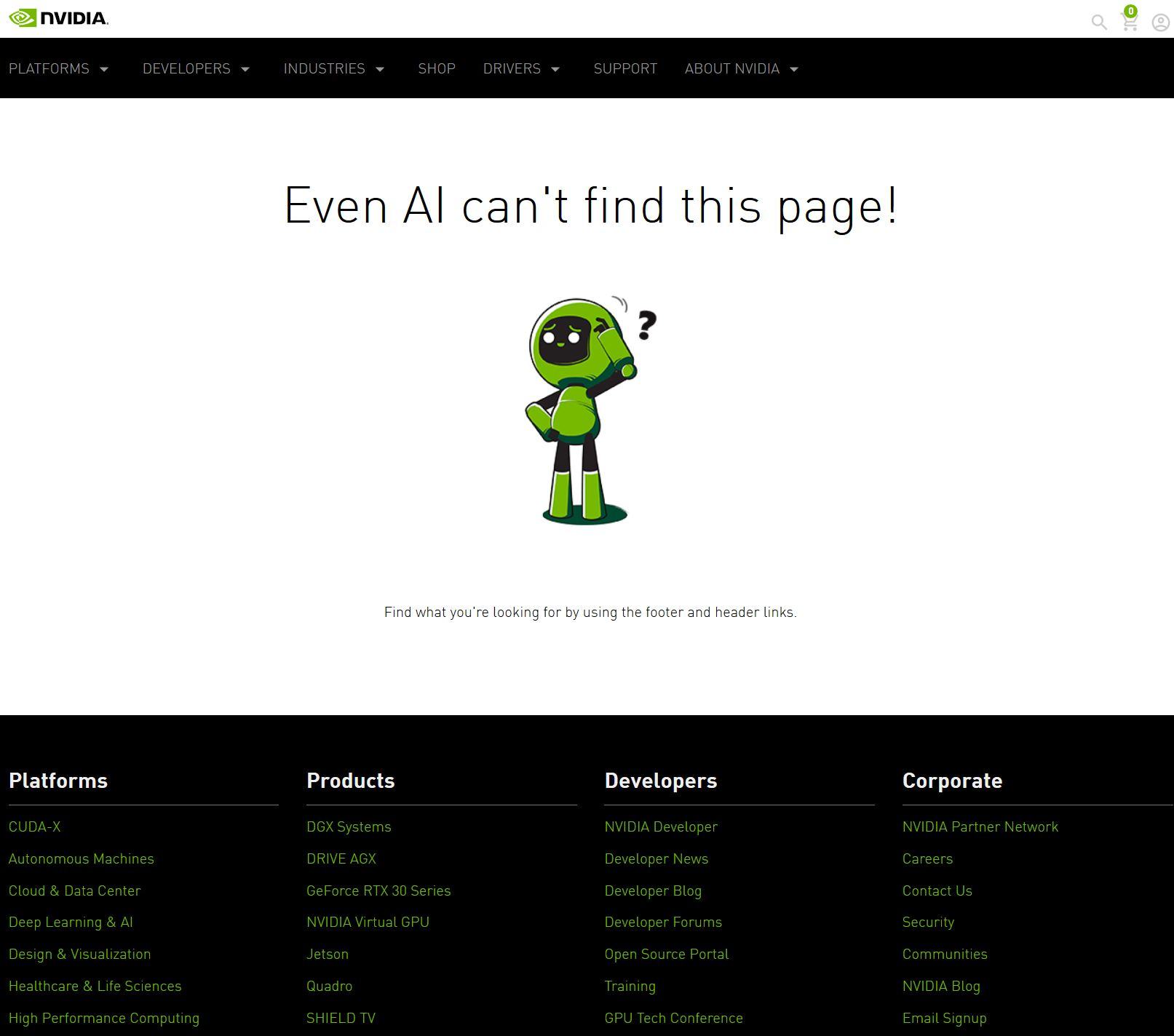
Task: Click the Corporate footer column heading
Action: point(952,781)
